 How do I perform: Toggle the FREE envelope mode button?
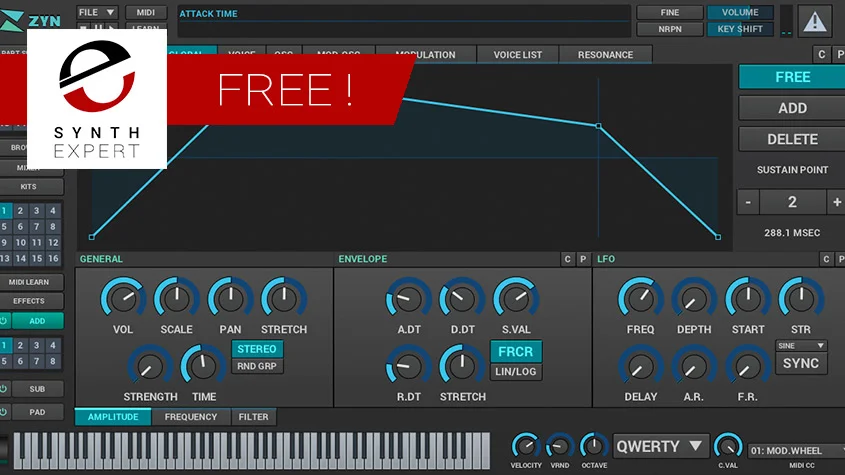[x=792, y=77]
